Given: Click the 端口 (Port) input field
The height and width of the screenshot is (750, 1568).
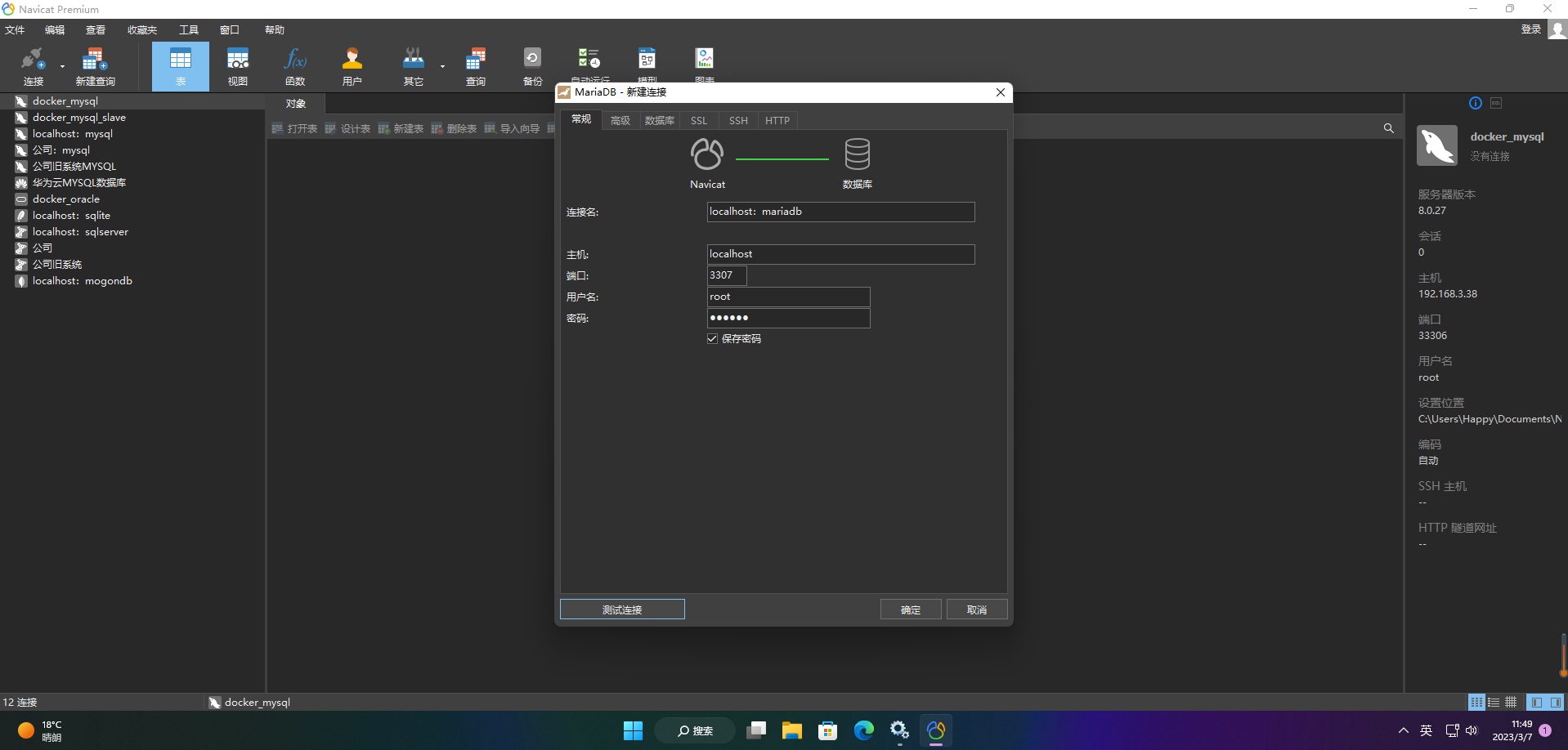Looking at the screenshot, I should coord(727,275).
